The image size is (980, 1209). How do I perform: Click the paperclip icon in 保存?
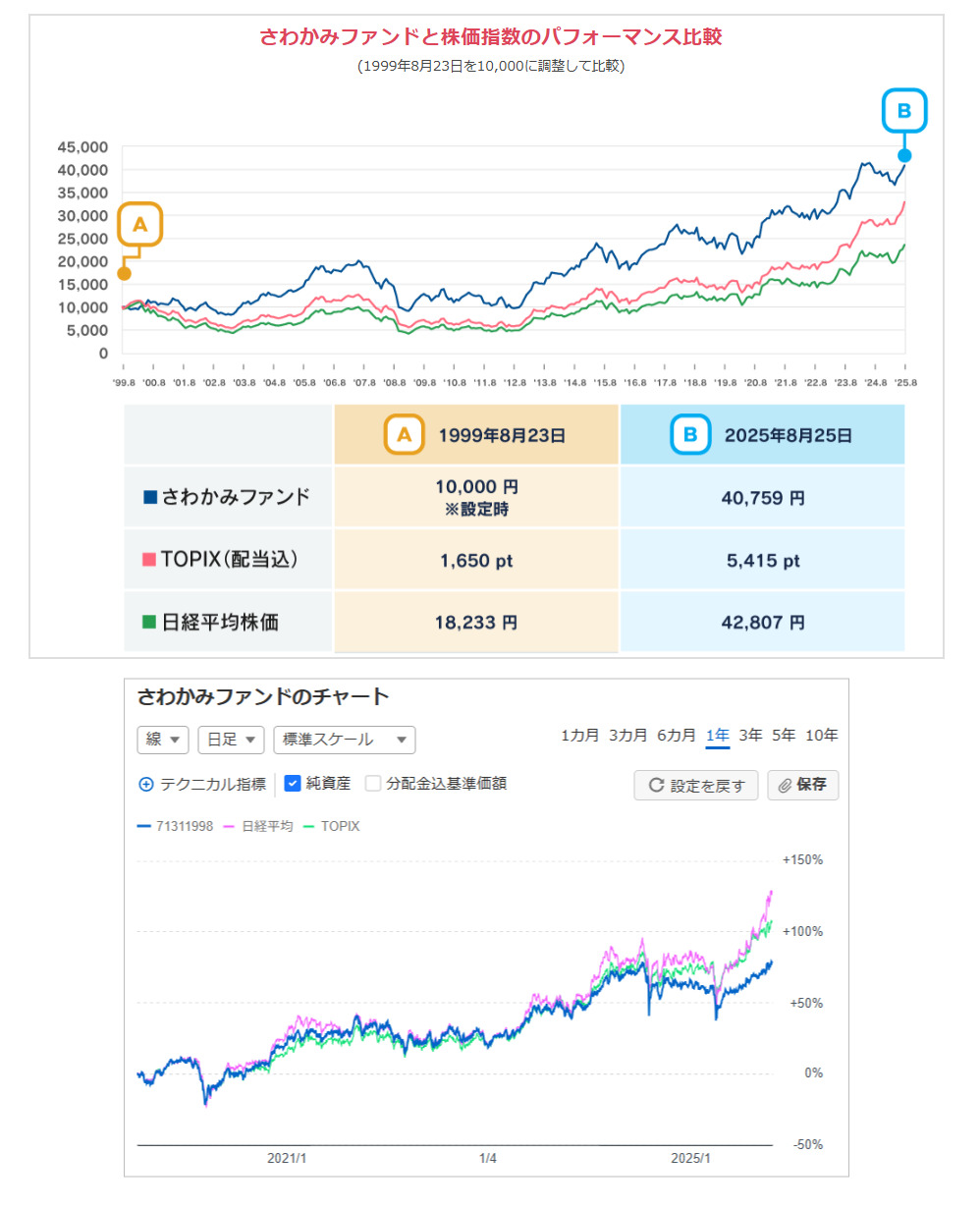pyautogui.click(x=786, y=786)
